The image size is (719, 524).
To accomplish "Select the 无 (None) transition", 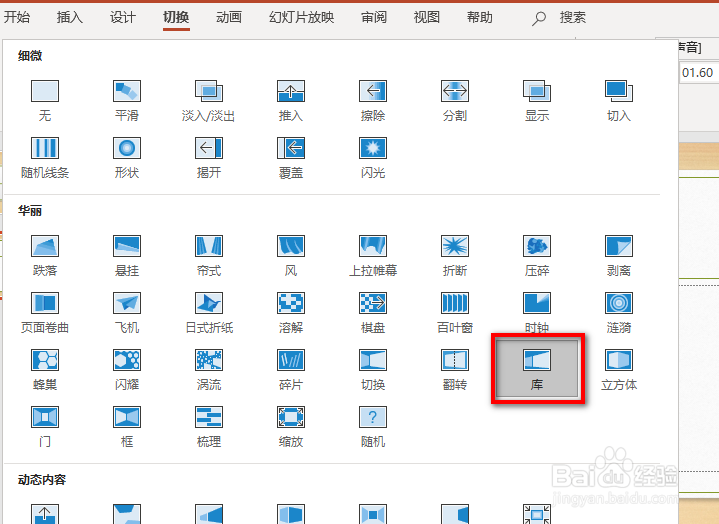I will pyautogui.click(x=44, y=101).
